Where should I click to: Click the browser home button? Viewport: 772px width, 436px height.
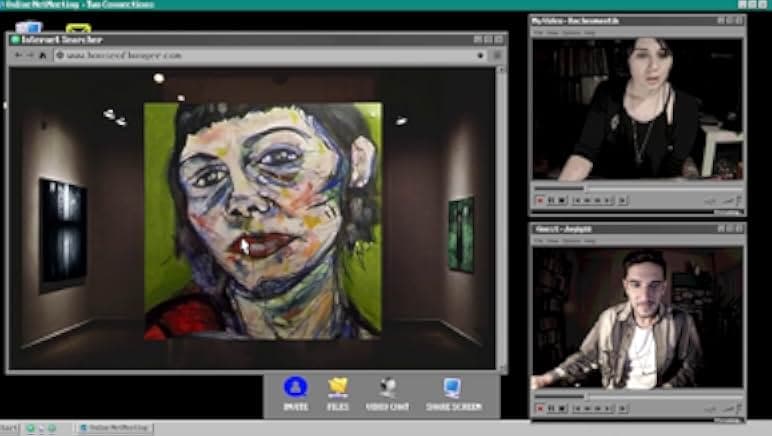pyautogui.click(x=42, y=55)
